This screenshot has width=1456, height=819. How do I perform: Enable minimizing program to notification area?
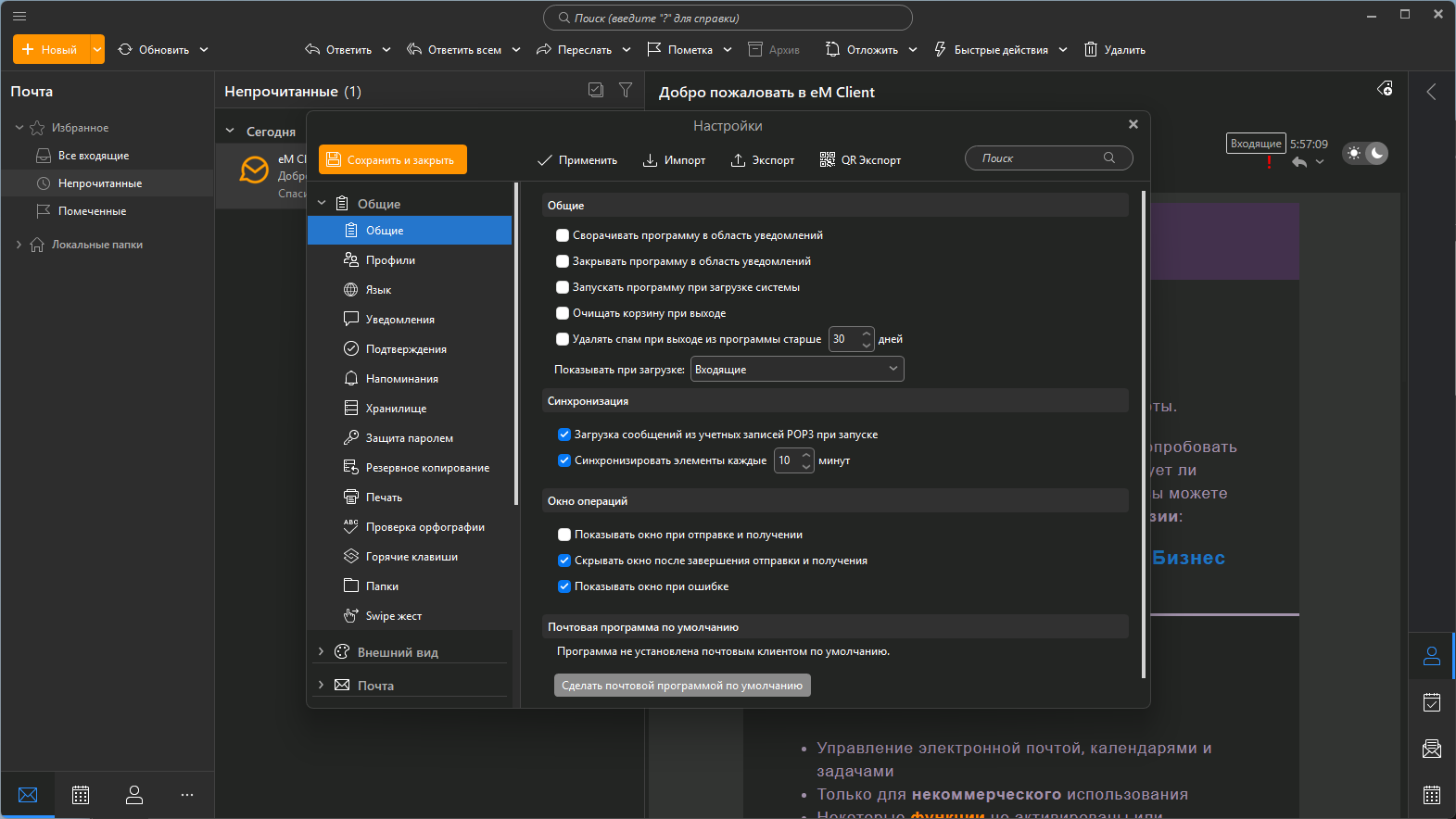[563, 235]
